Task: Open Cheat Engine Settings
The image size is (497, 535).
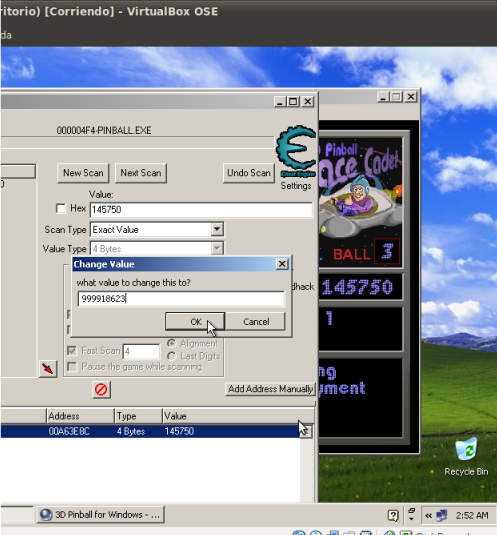Action: click(x=296, y=186)
